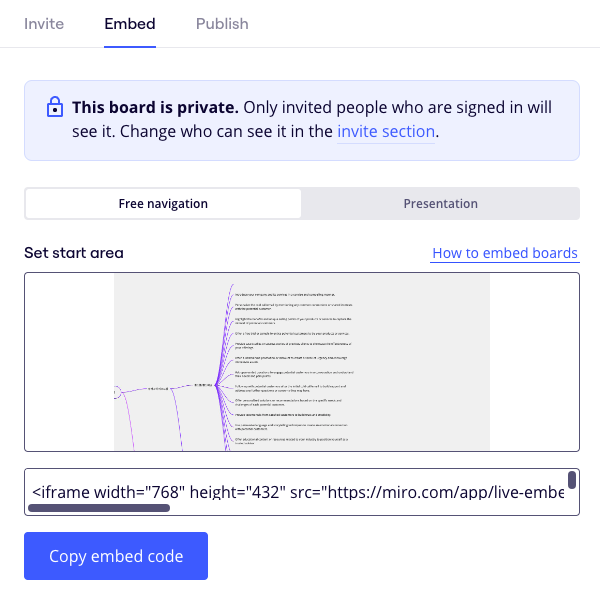Open the Invite tab
This screenshot has width=600, height=601.
(44, 23)
